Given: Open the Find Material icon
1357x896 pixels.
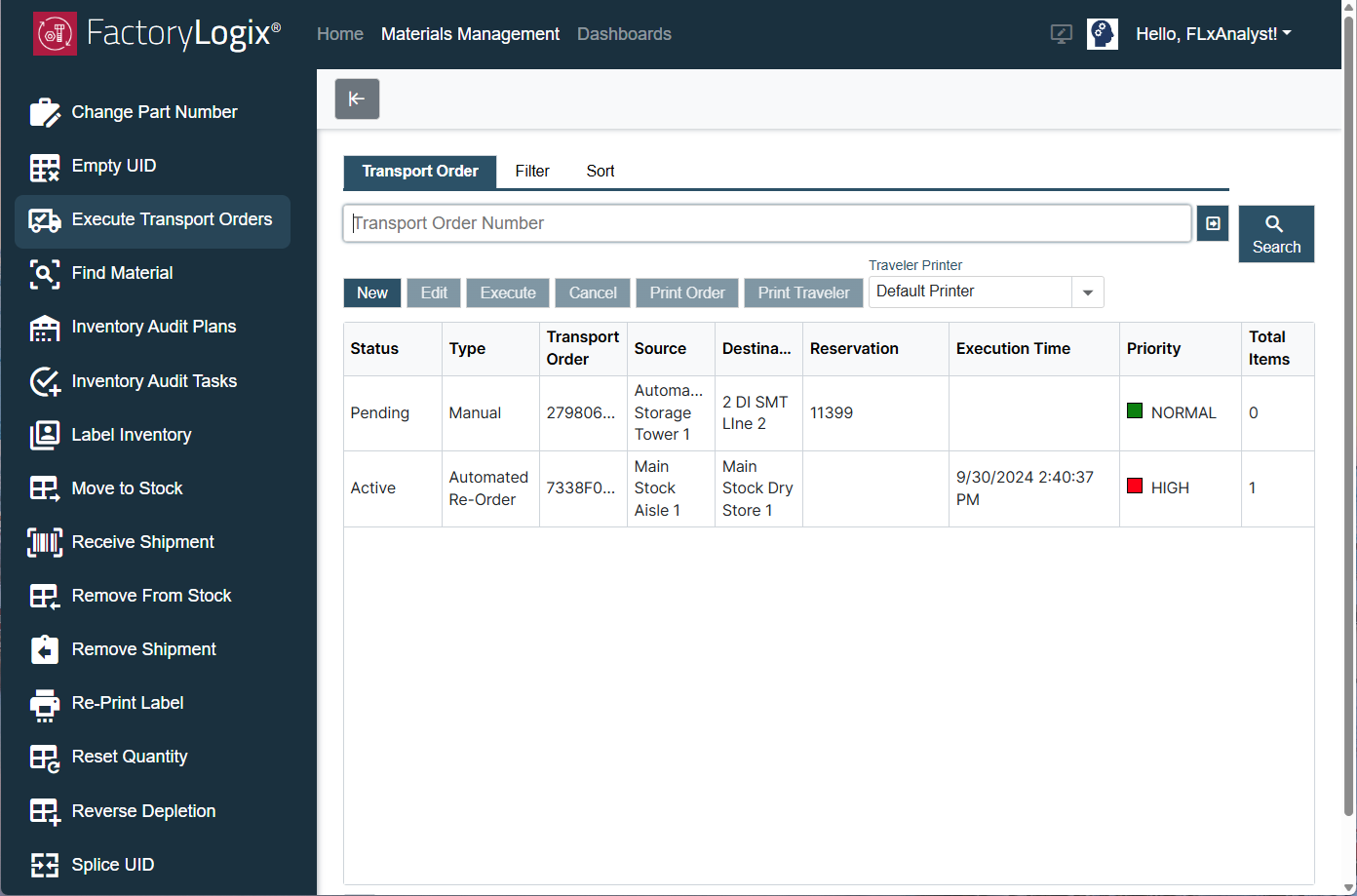Looking at the screenshot, I should point(44,274).
